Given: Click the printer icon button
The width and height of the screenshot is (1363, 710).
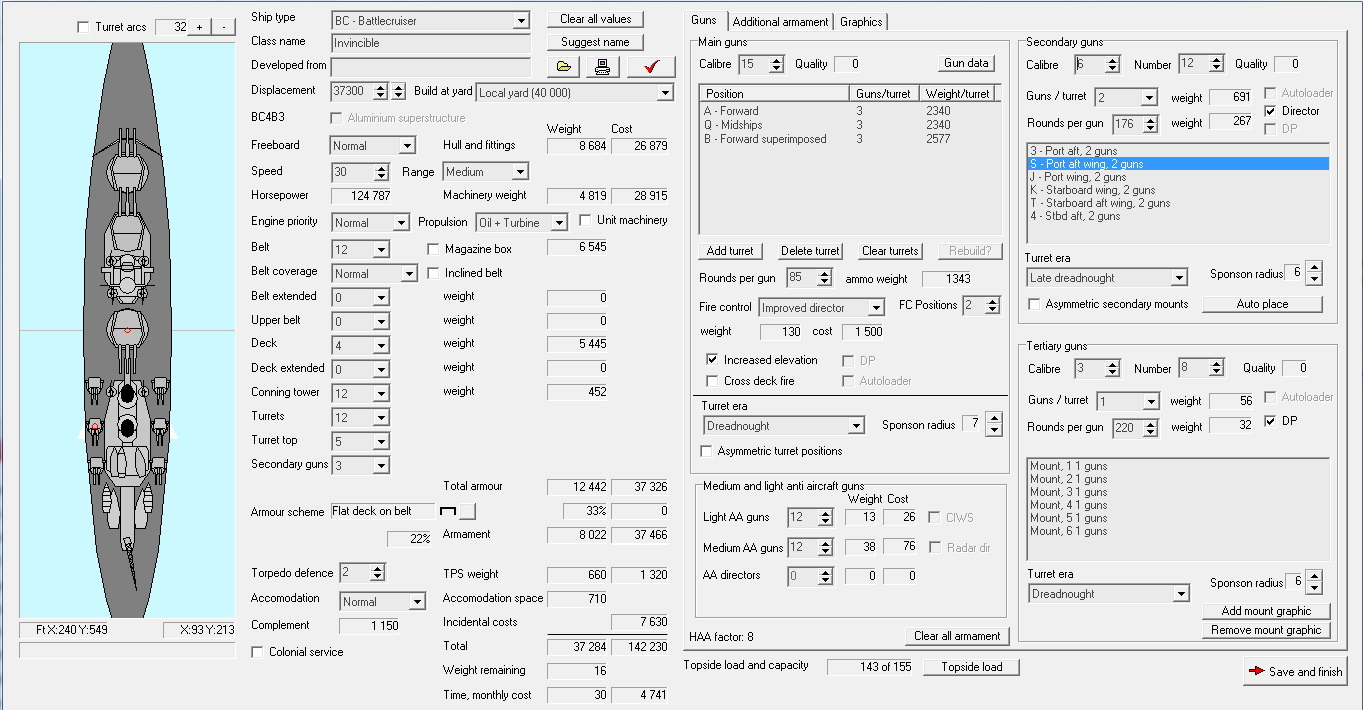Looking at the screenshot, I should click(x=602, y=67).
